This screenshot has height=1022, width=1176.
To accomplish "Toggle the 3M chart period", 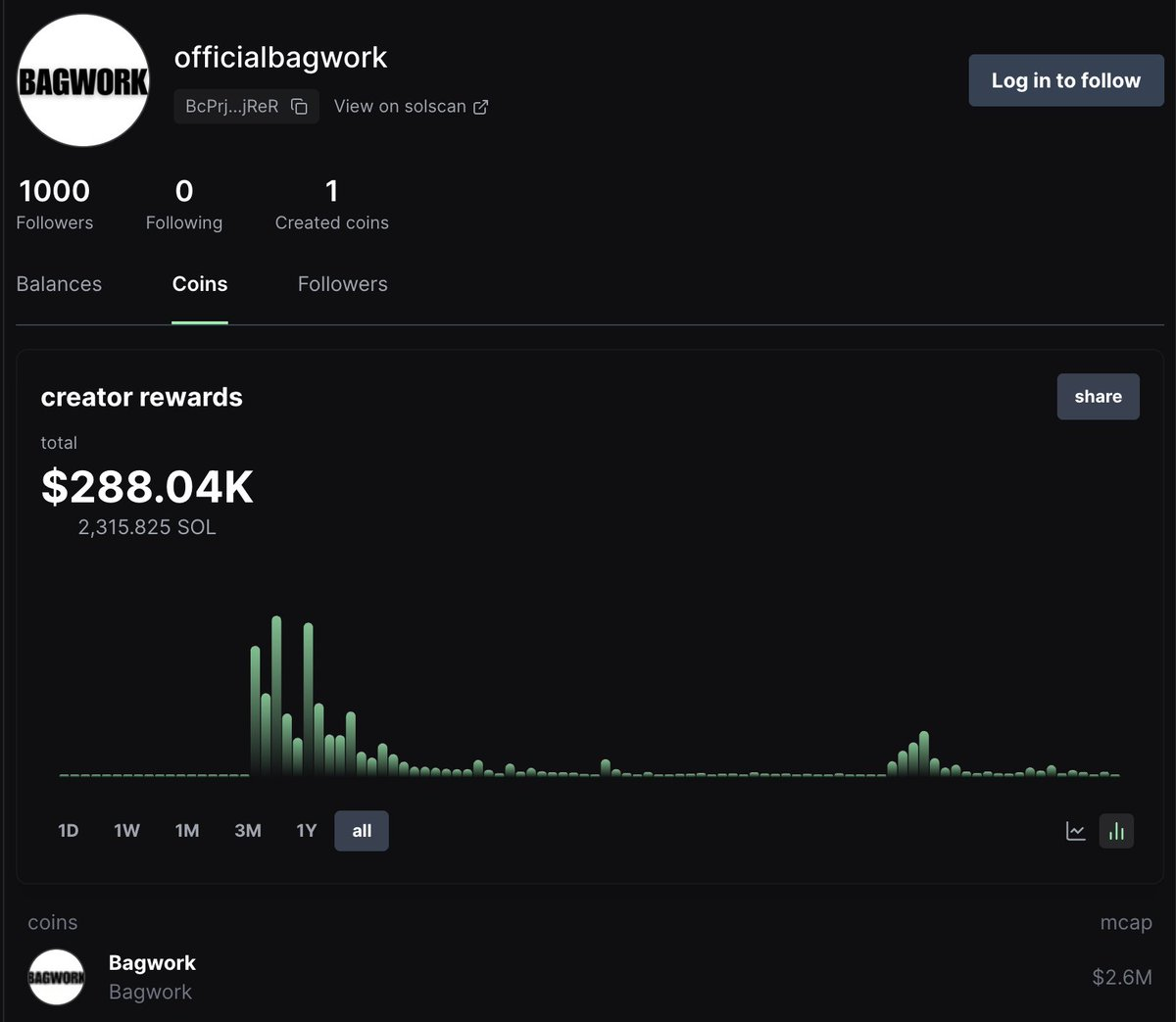I will 247,830.
